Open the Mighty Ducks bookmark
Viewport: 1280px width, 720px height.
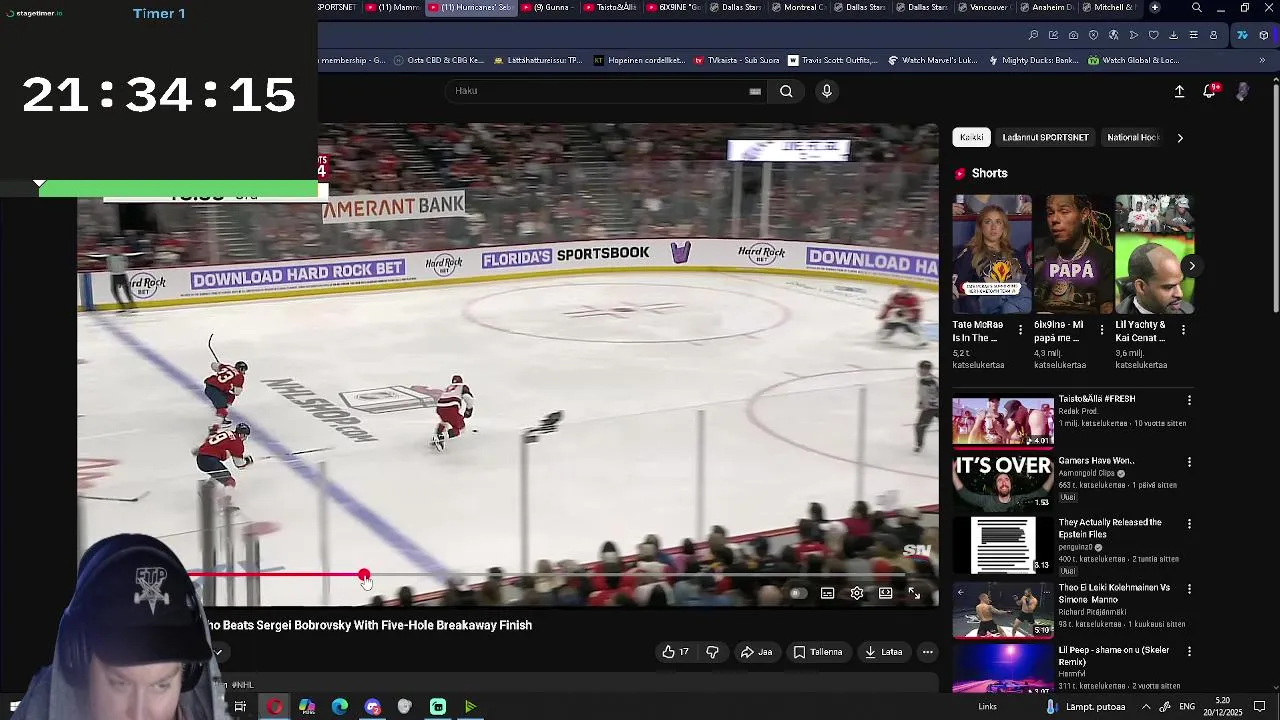point(1034,60)
